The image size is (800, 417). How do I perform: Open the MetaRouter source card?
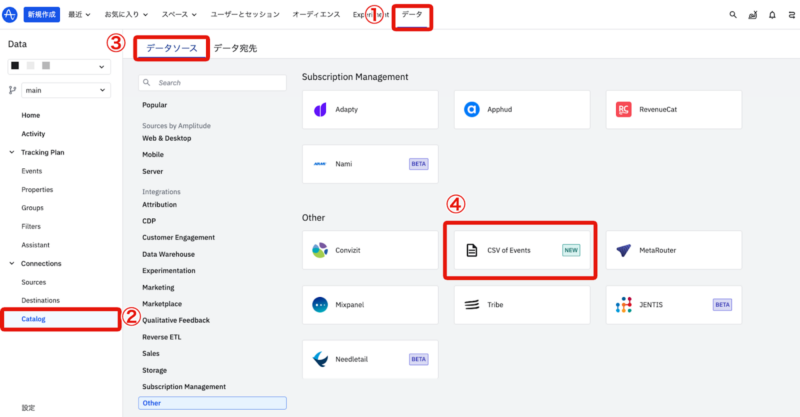click(x=675, y=250)
